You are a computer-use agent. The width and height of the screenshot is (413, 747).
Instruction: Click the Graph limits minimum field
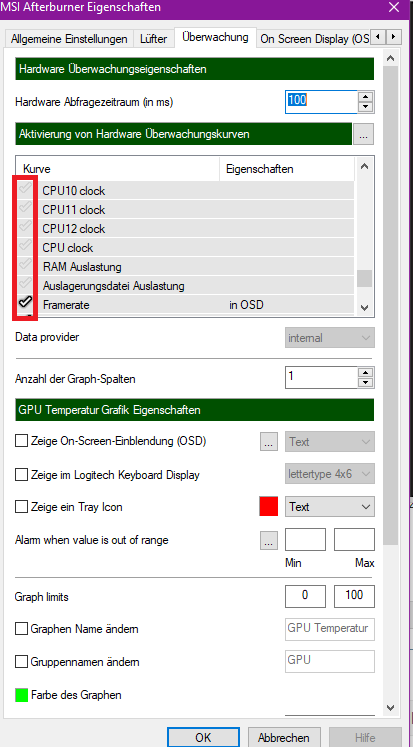305,596
